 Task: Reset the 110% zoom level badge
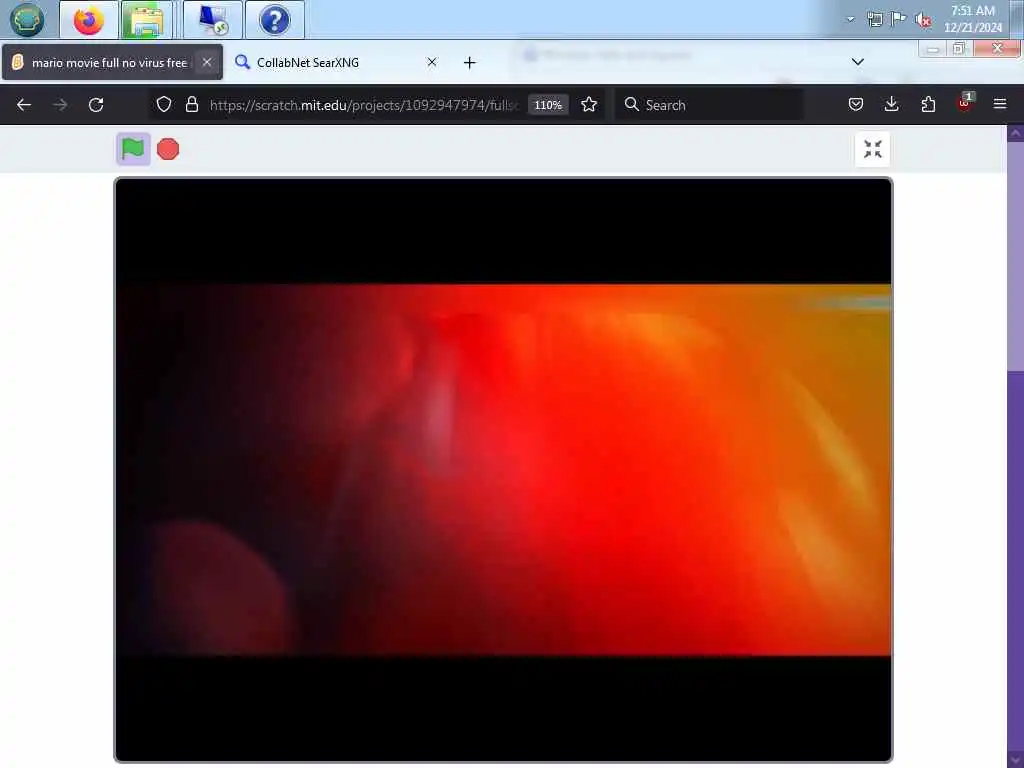[x=548, y=105]
